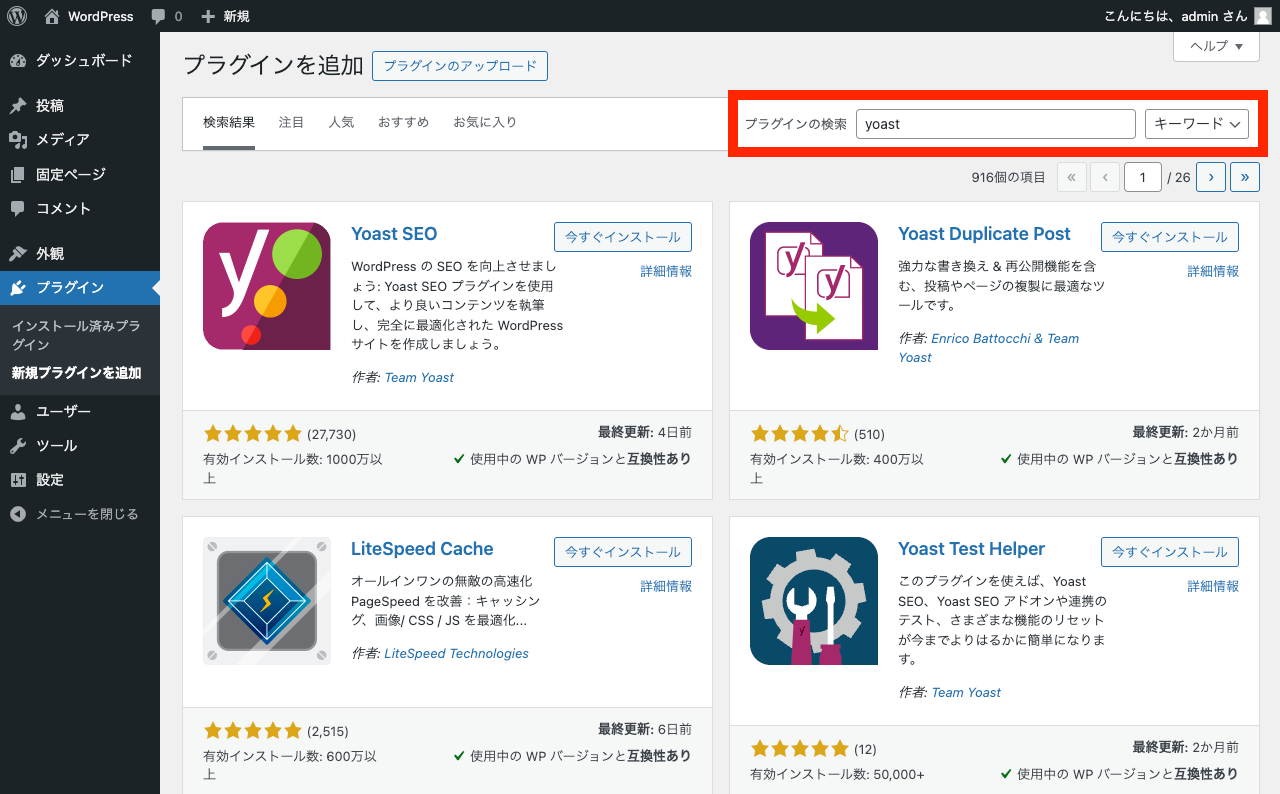Open the site home icon labeled WordPress
The image size is (1280, 794).
(x=52, y=16)
